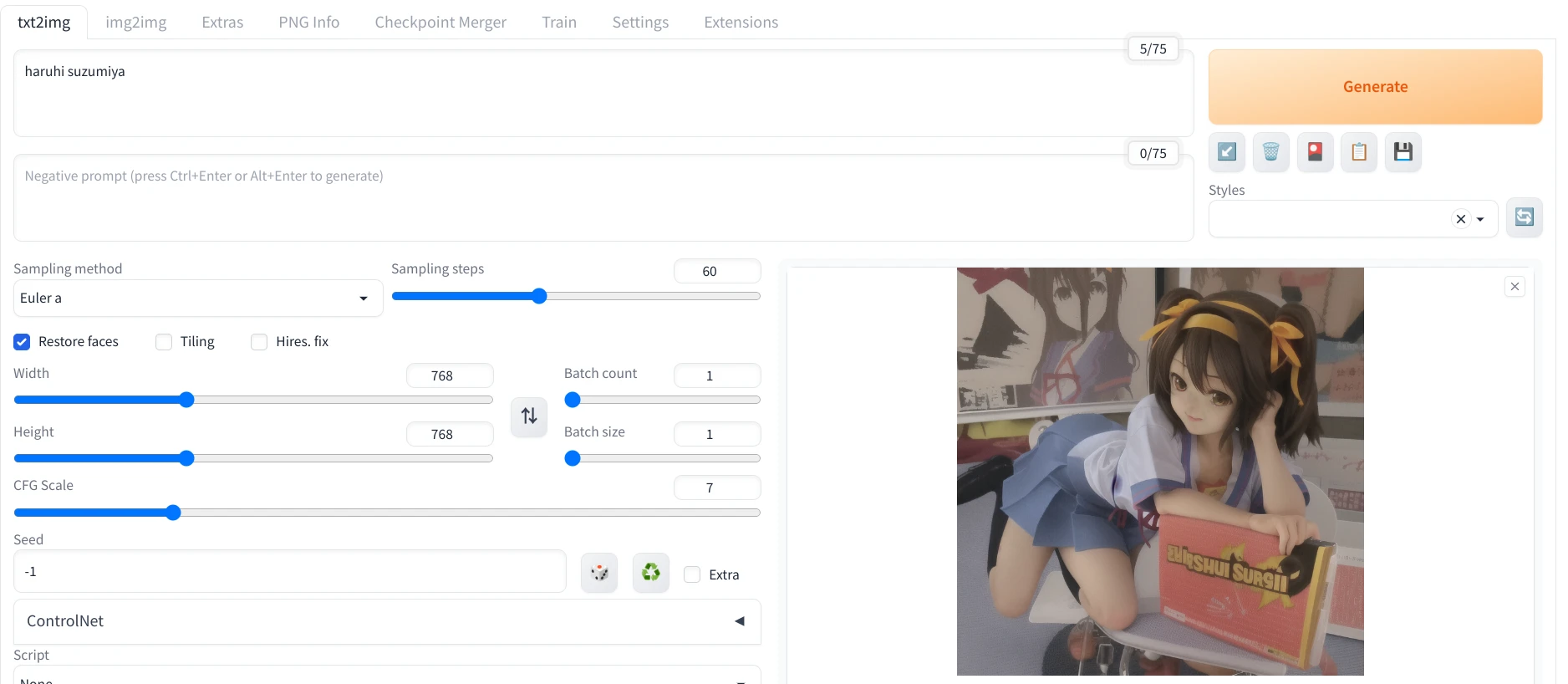This screenshot has width=1568, height=684.
Task: Refresh the Styles list
Action: 1524,217
